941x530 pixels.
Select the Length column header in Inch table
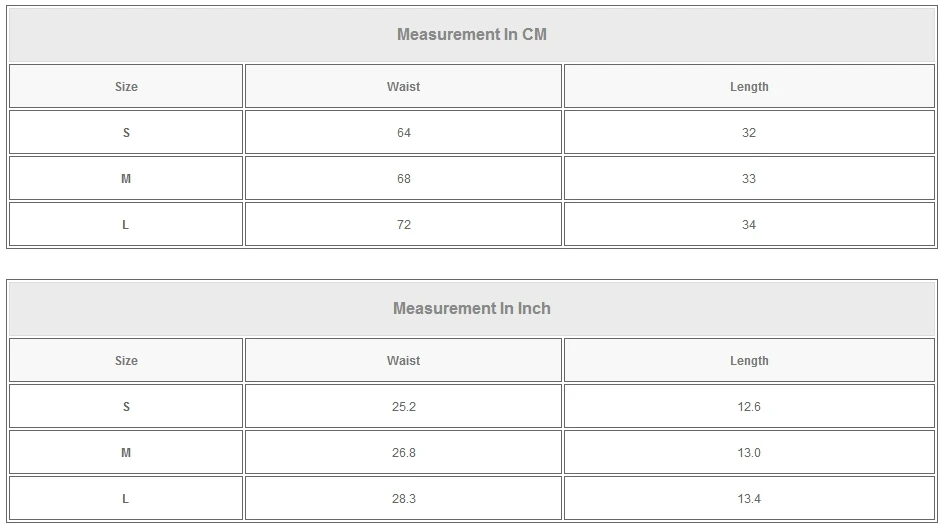point(749,361)
